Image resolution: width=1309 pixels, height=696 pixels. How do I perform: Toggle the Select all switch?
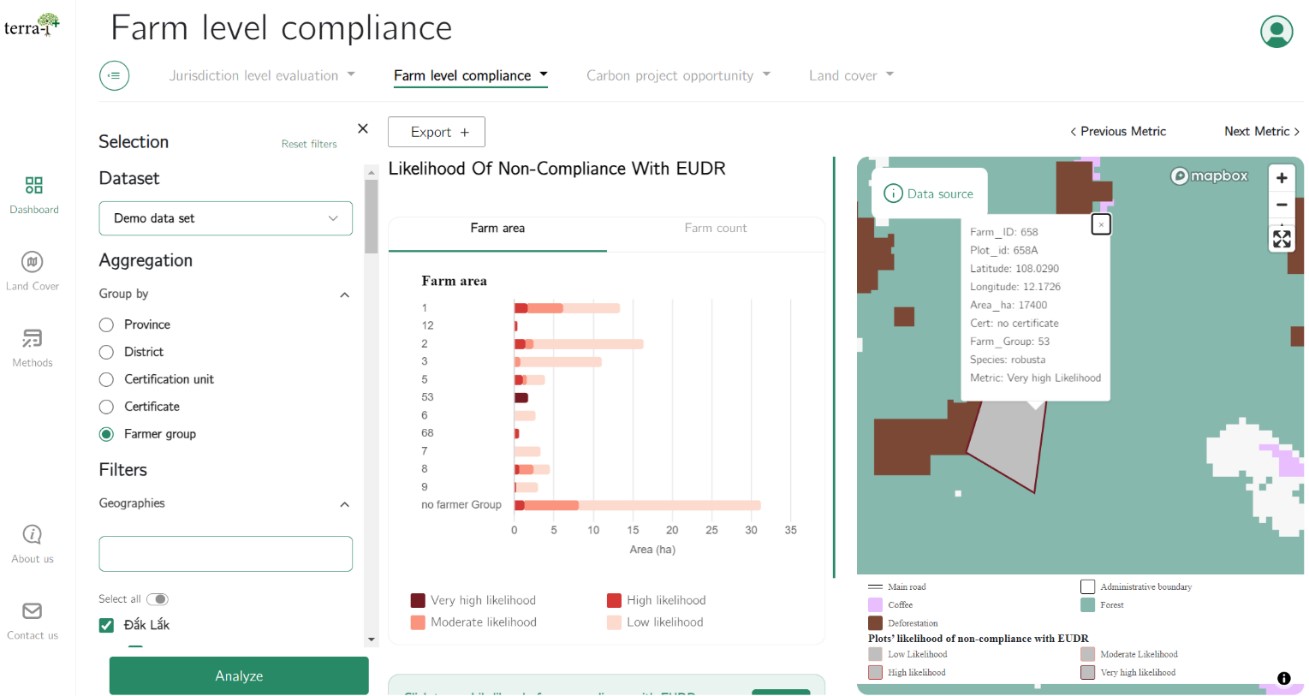157,599
